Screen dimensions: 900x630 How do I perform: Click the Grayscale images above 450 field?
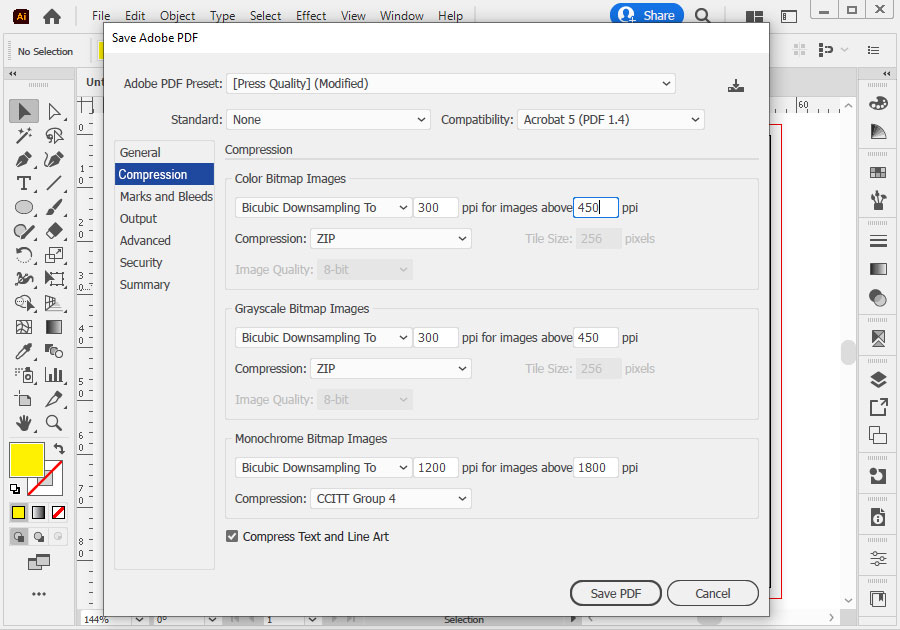click(596, 338)
